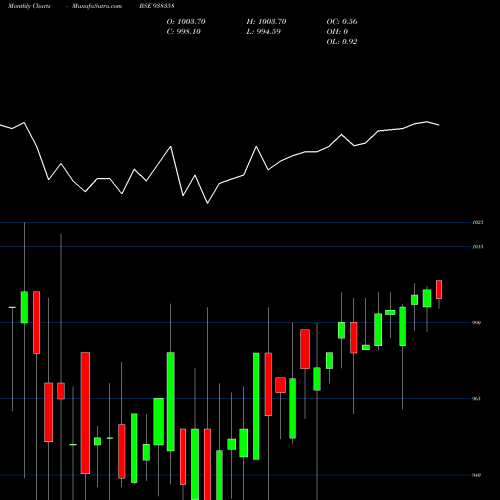
Task: Click the last red candle on the right
Action: pyautogui.click(x=439, y=289)
